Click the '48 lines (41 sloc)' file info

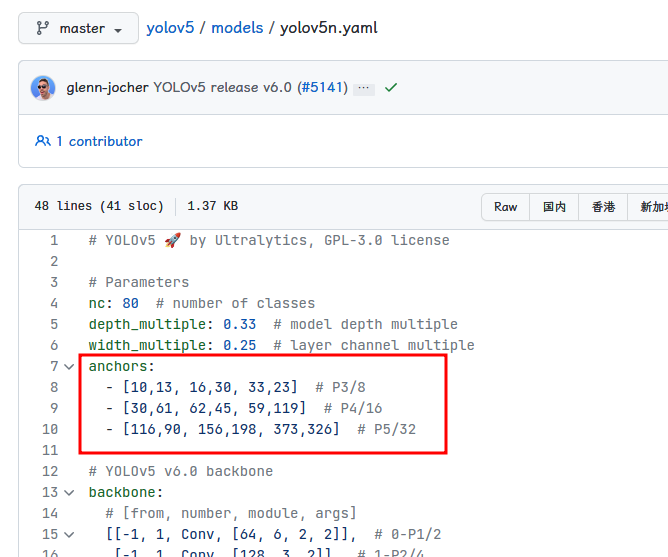(99, 206)
